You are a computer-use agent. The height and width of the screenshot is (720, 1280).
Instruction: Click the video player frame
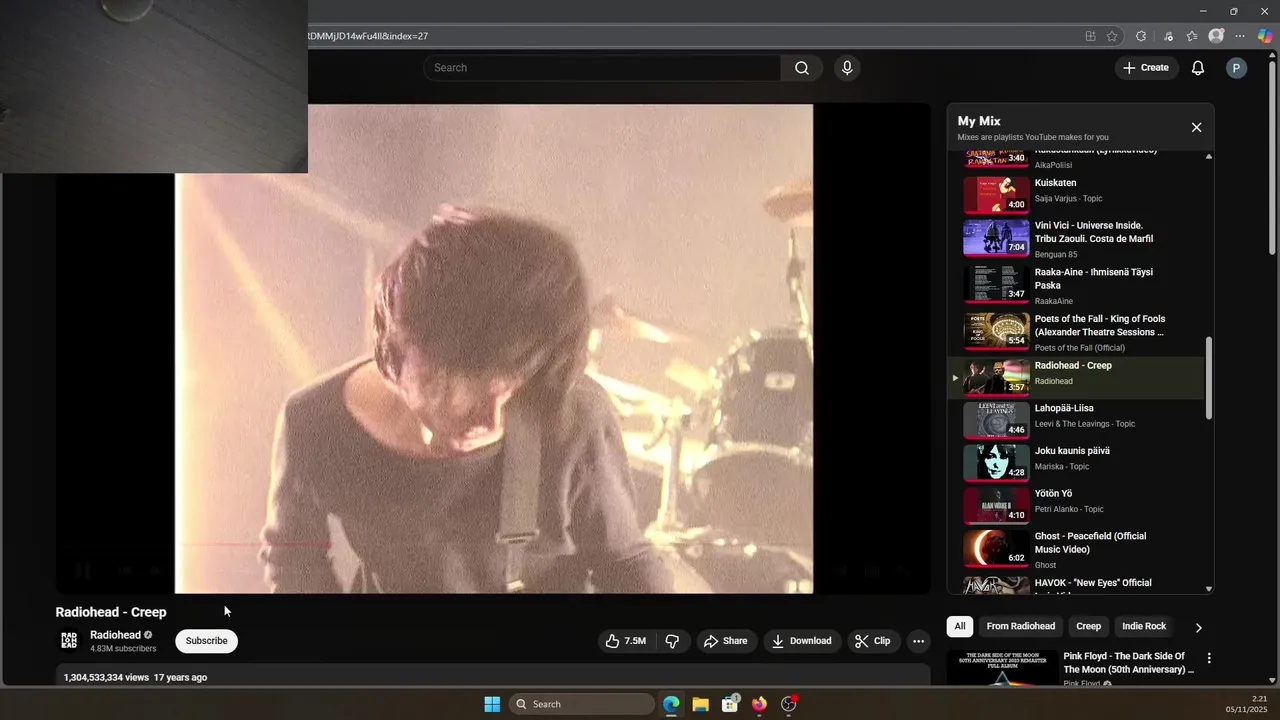click(493, 349)
